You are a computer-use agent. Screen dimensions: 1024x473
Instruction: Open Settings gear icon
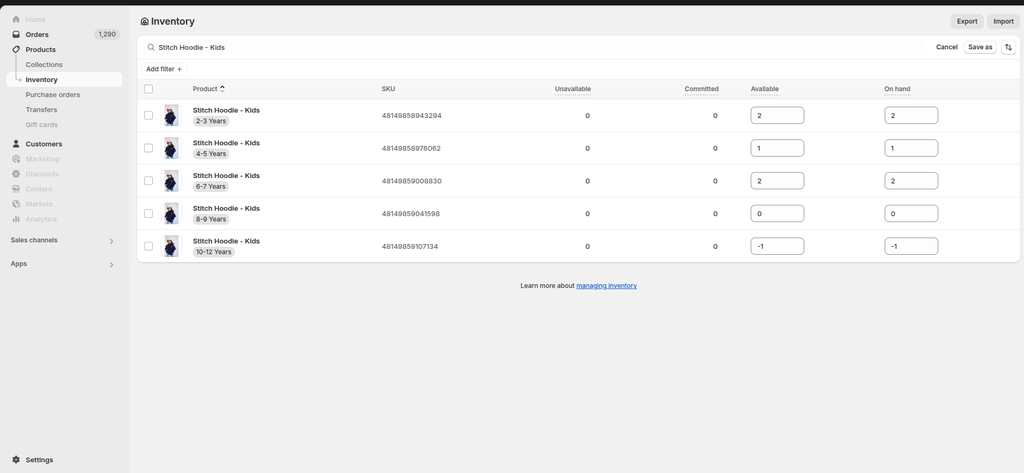pos(16,460)
